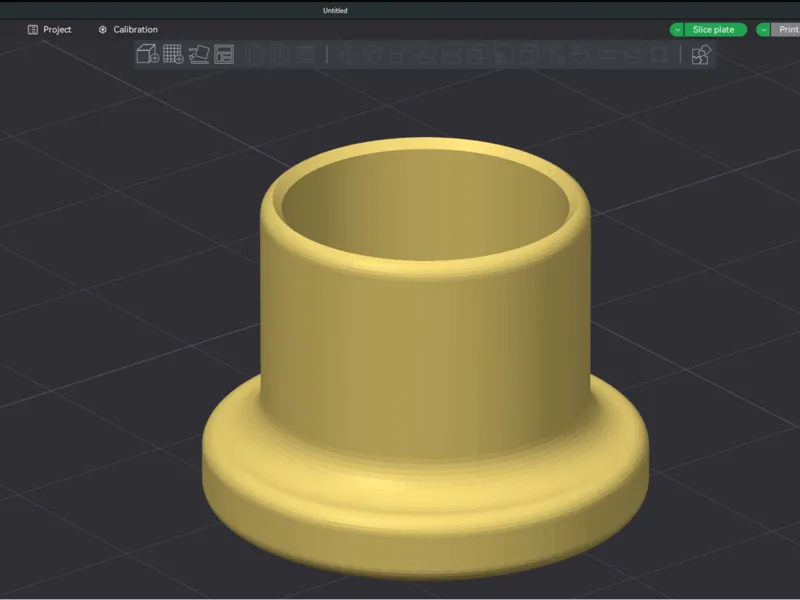Expand the Slice plate dropdown arrow
Screen dimensions: 800x600
[677, 30]
